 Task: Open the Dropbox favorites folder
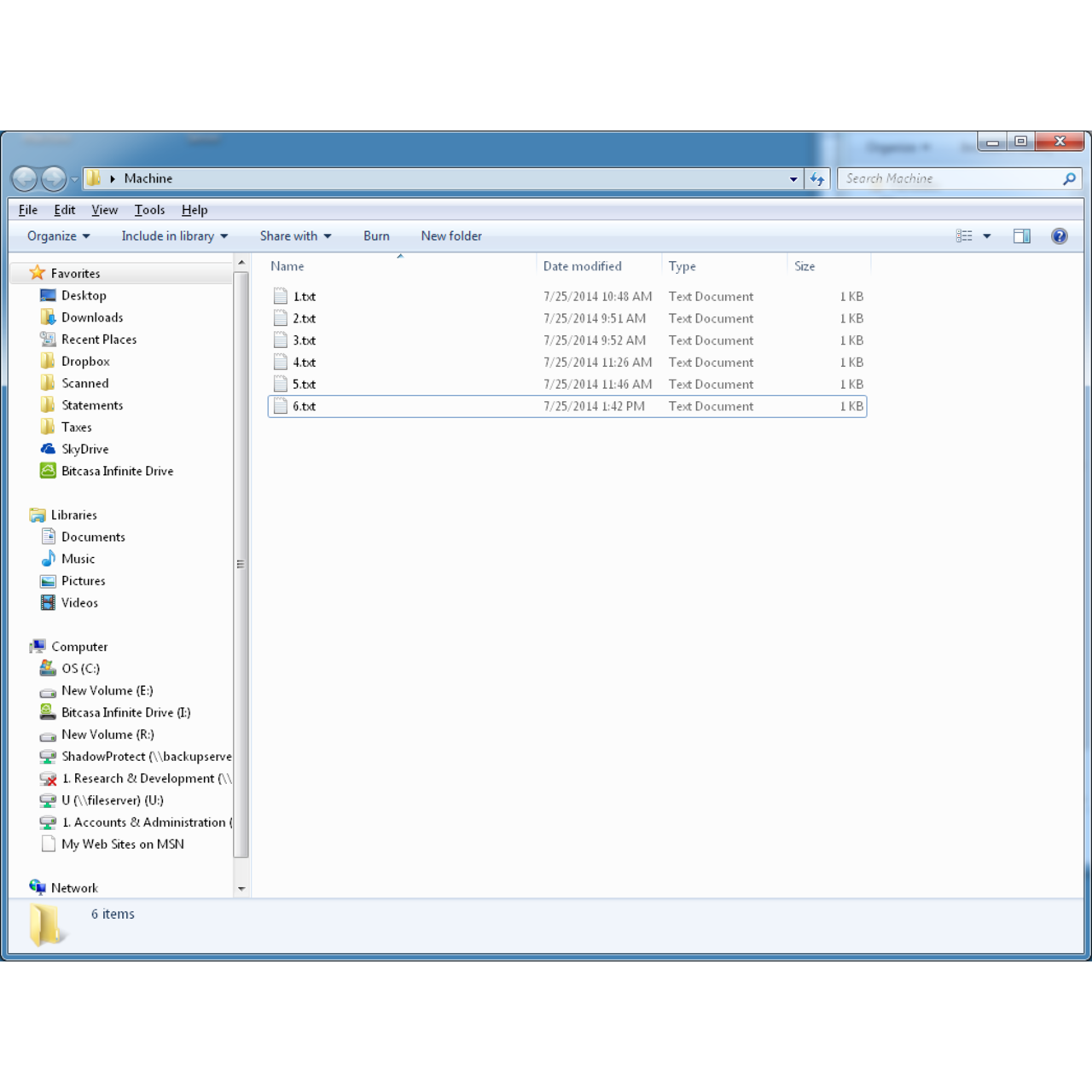pyautogui.click(x=85, y=361)
